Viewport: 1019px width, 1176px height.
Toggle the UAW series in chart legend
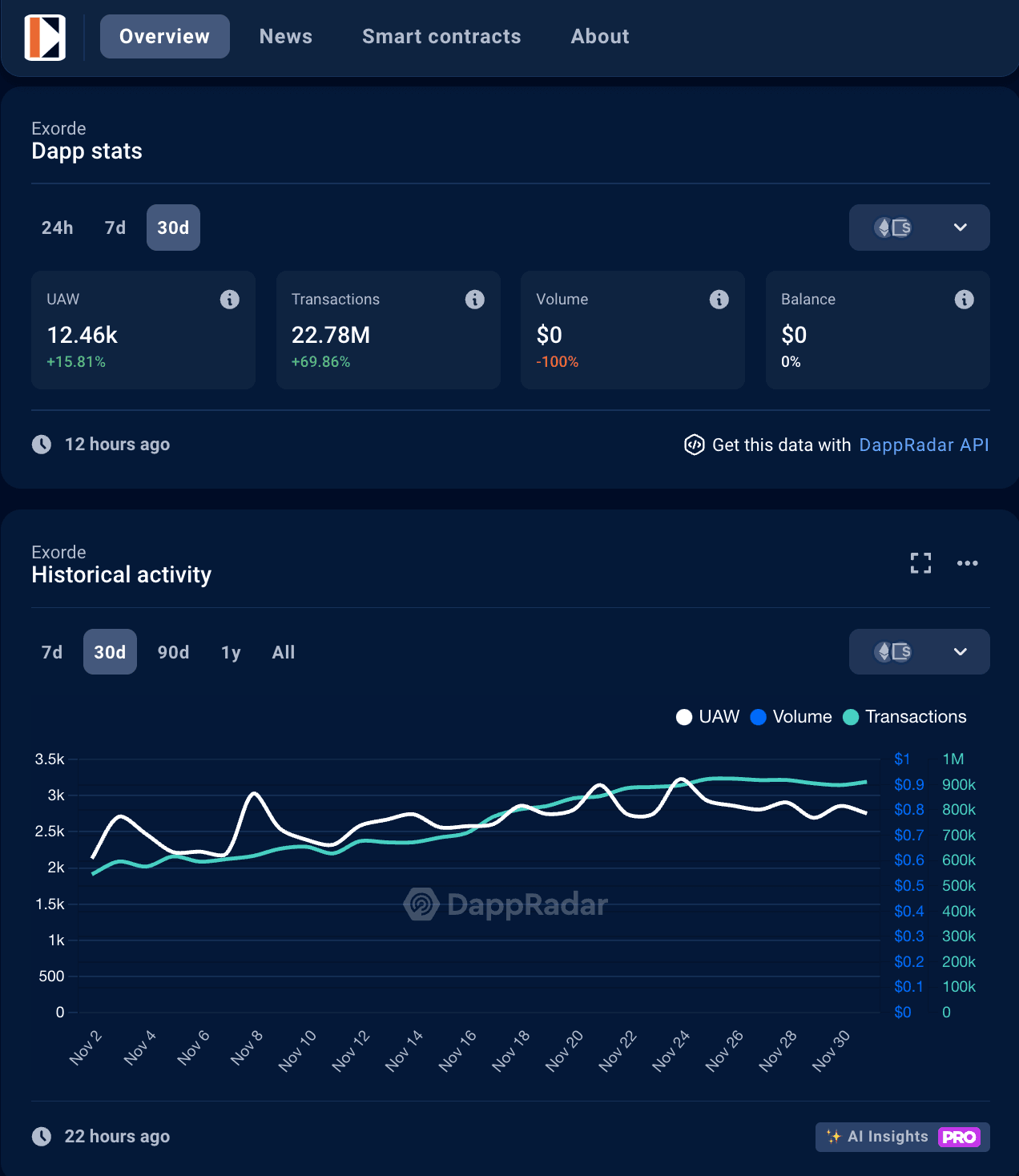[x=708, y=717]
